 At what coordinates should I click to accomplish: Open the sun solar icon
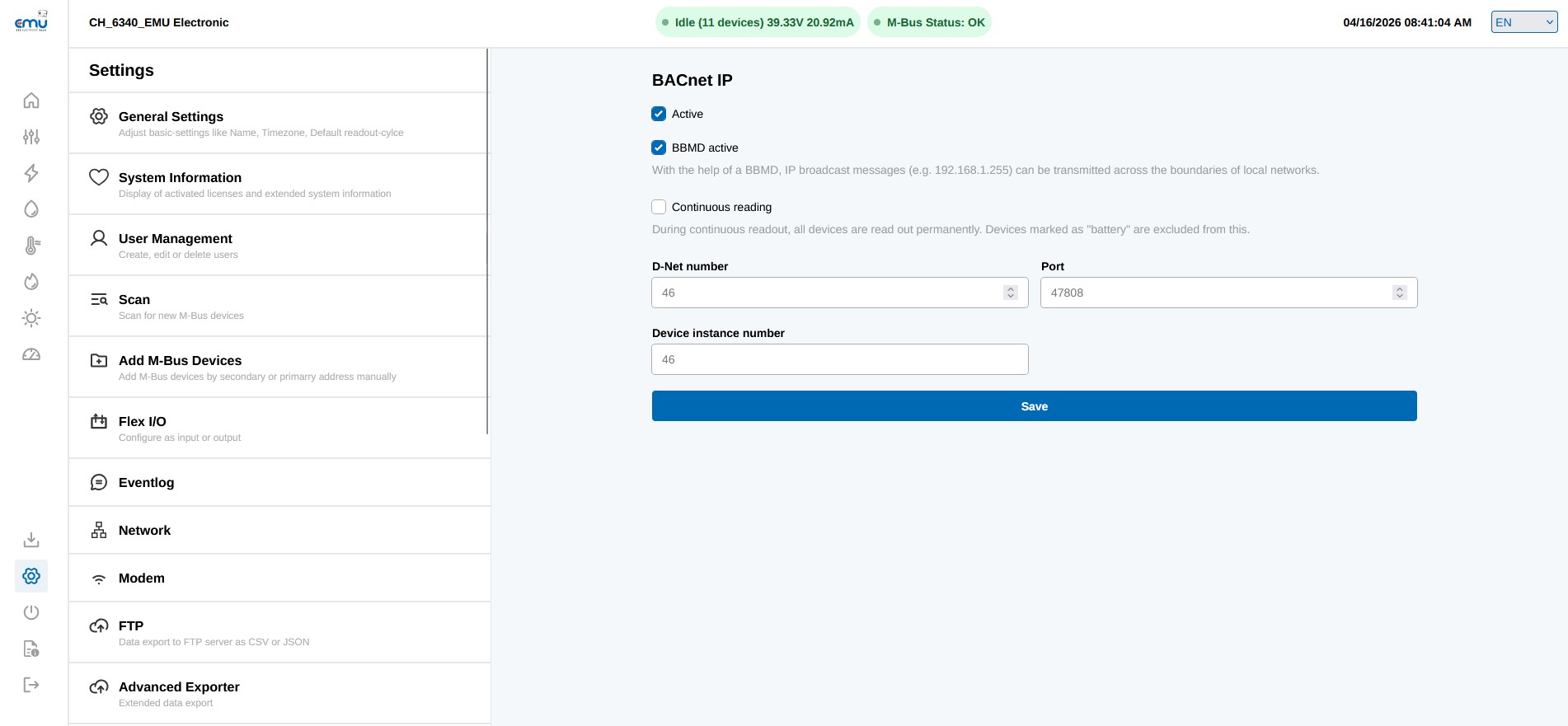click(31, 318)
